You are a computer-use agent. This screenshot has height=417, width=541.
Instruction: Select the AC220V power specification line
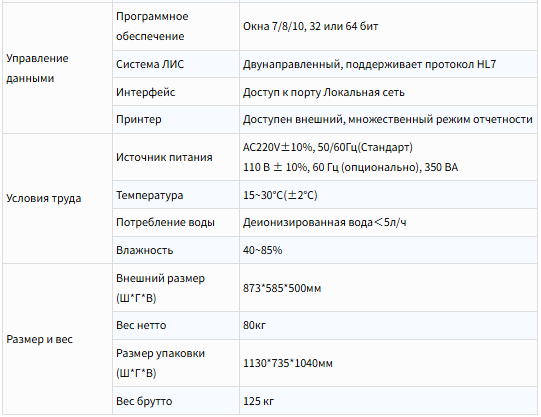(x=328, y=147)
